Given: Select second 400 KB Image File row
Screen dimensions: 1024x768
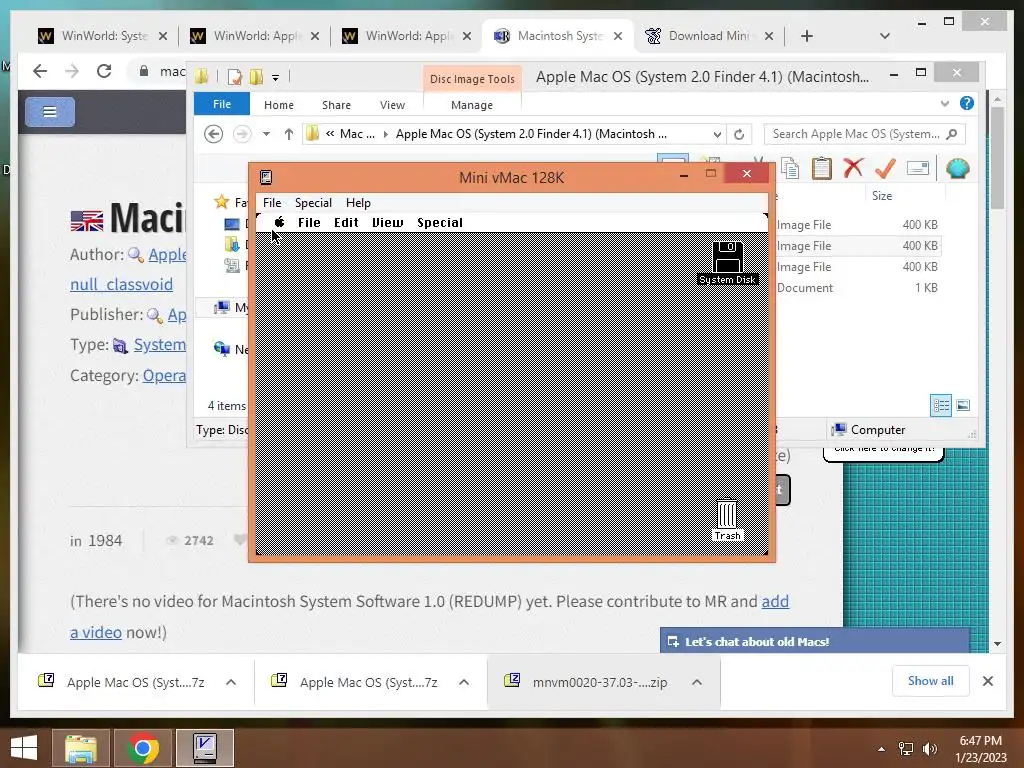Looking at the screenshot, I should tap(857, 246).
